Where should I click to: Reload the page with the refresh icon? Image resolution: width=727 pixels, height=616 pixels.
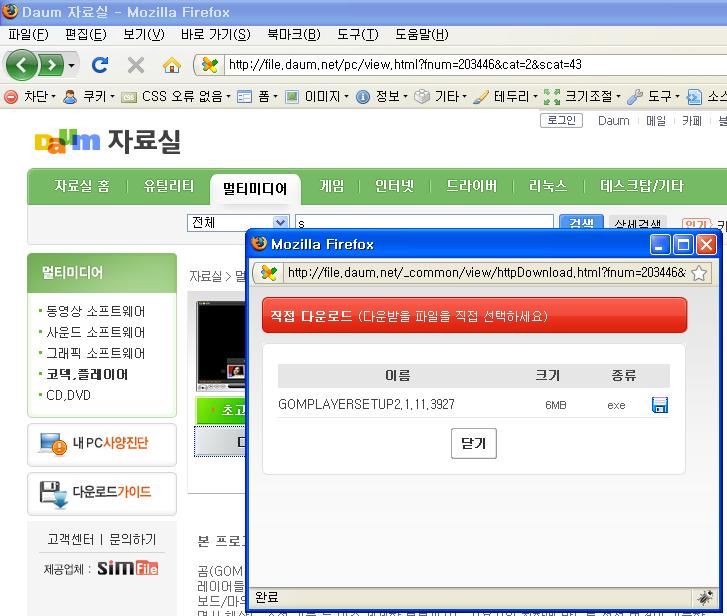(x=100, y=65)
